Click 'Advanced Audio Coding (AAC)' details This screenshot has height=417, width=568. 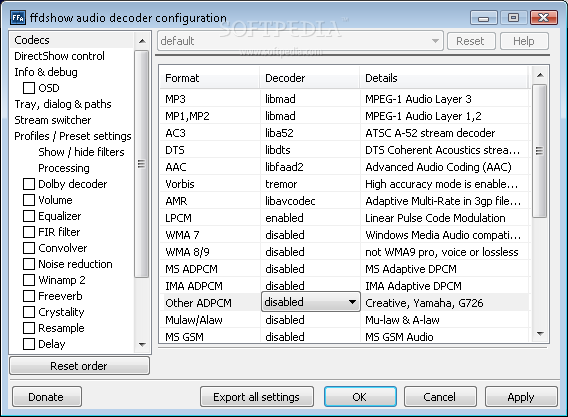[x=438, y=167]
